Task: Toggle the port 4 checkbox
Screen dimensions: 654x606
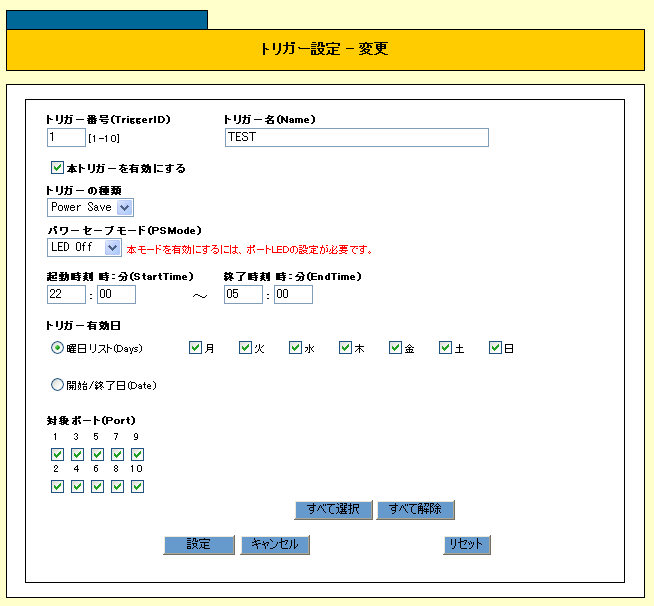Action: pyautogui.click(x=77, y=486)
